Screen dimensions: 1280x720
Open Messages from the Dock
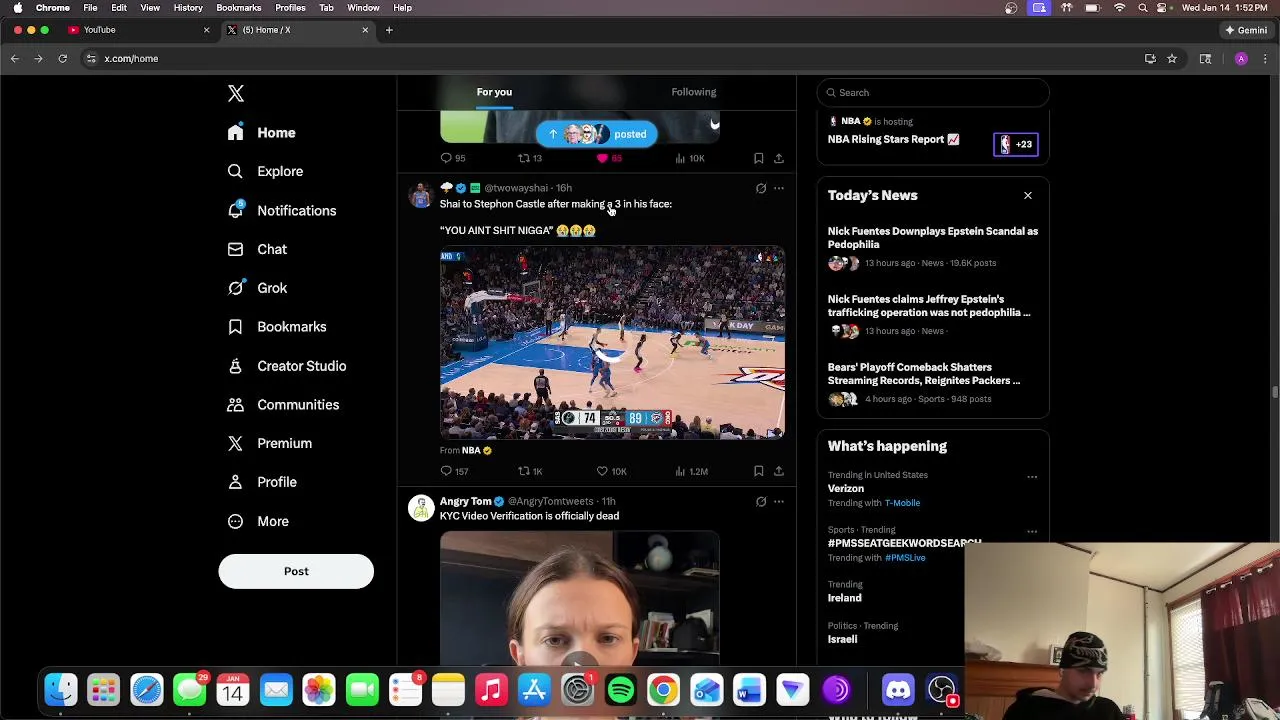[x=190, y=690]
